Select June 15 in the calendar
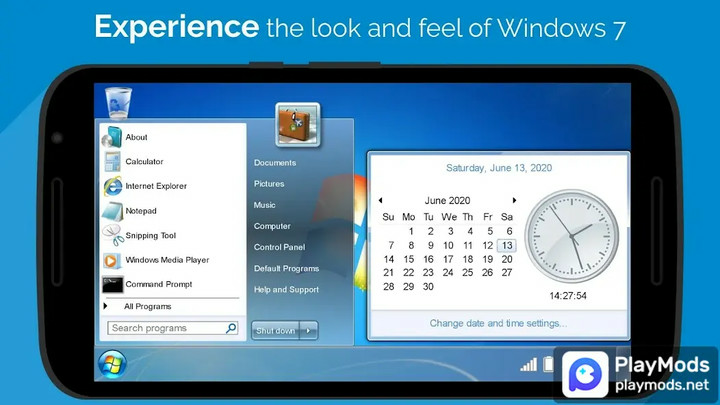720x405 pixels. click(x=409, y=259)
